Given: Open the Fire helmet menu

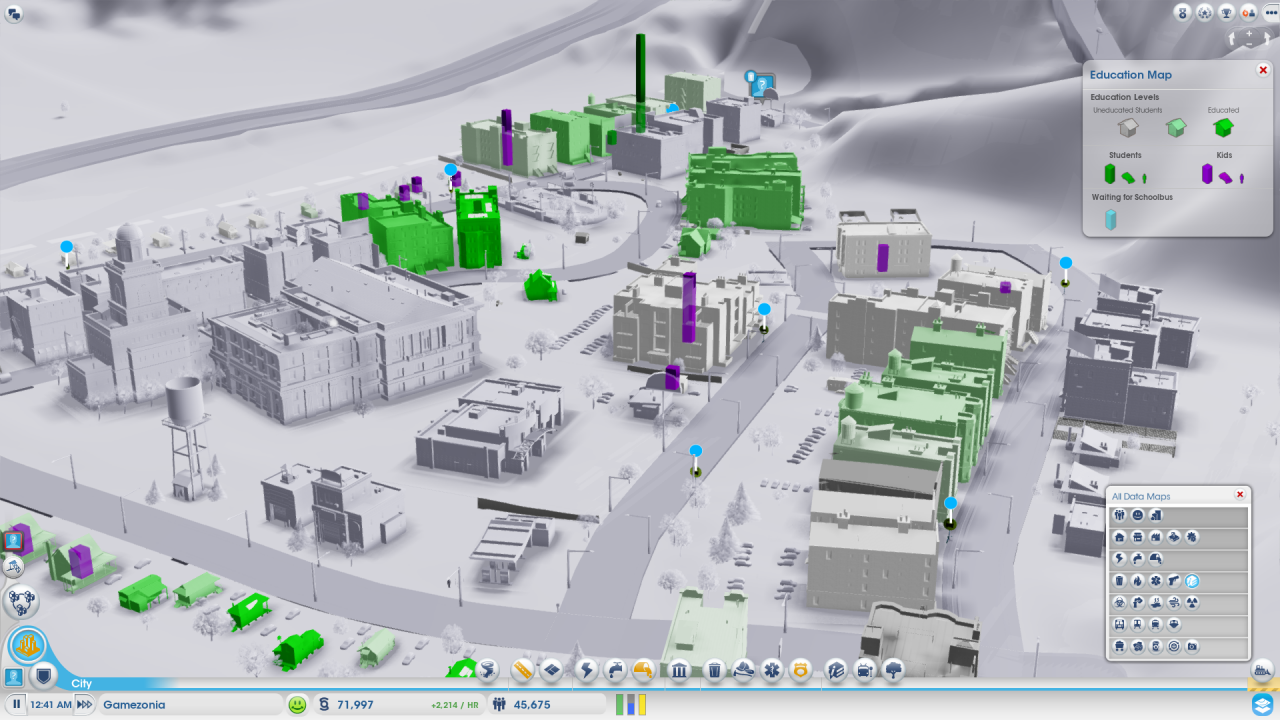Looking at the screenshot, I should (x=744, y=670).
